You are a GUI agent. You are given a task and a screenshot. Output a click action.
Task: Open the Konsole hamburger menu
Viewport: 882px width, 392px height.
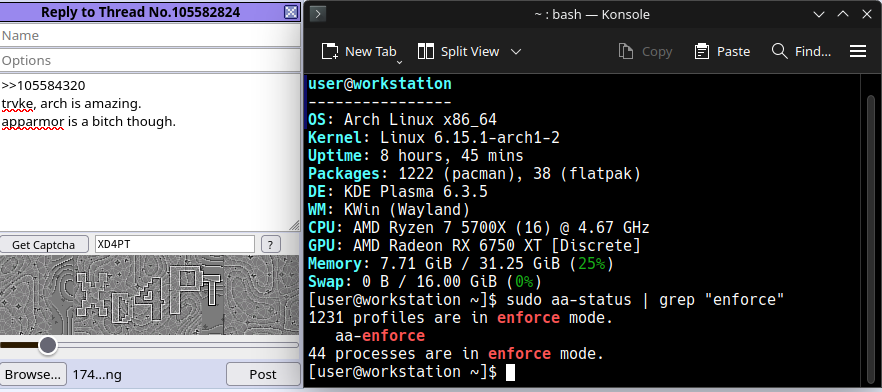point(858,52)
